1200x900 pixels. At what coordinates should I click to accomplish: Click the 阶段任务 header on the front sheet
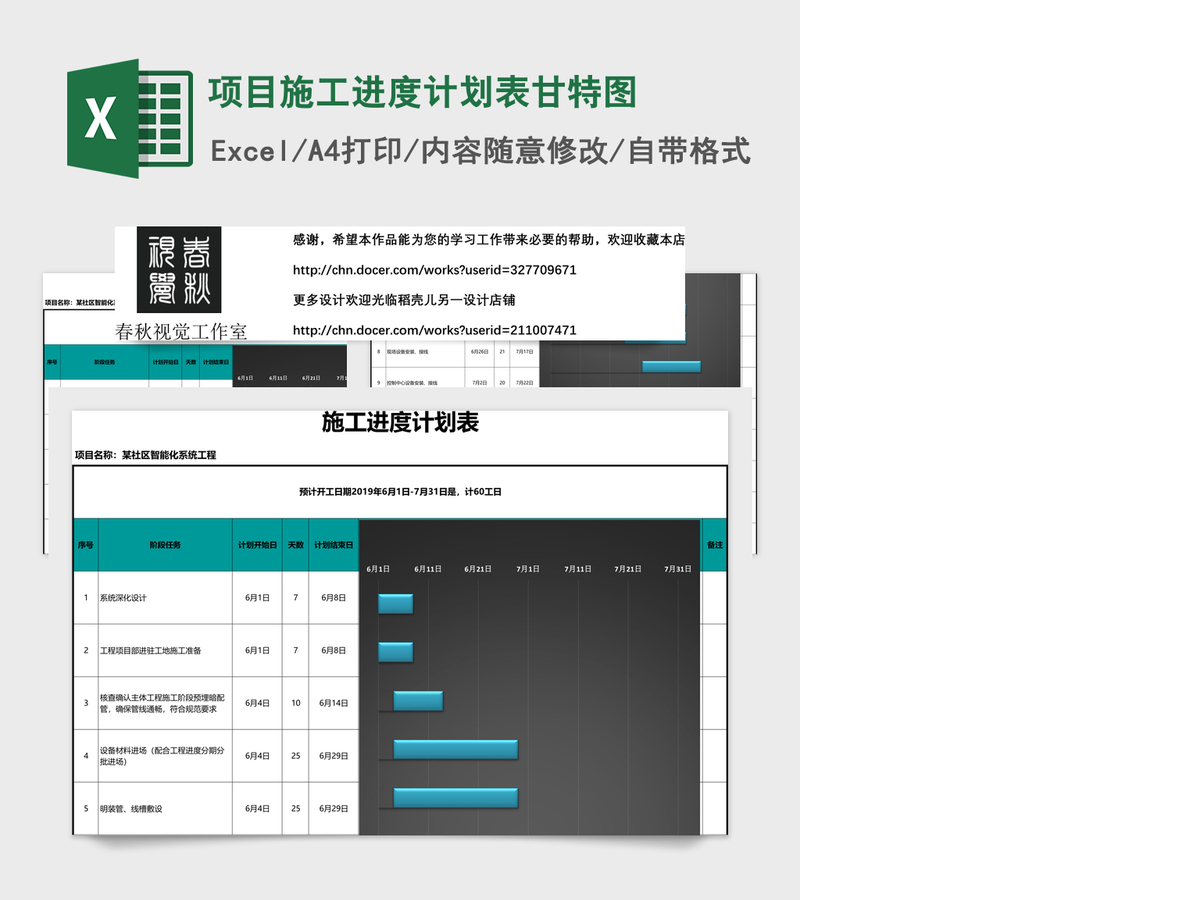point(165,545)
